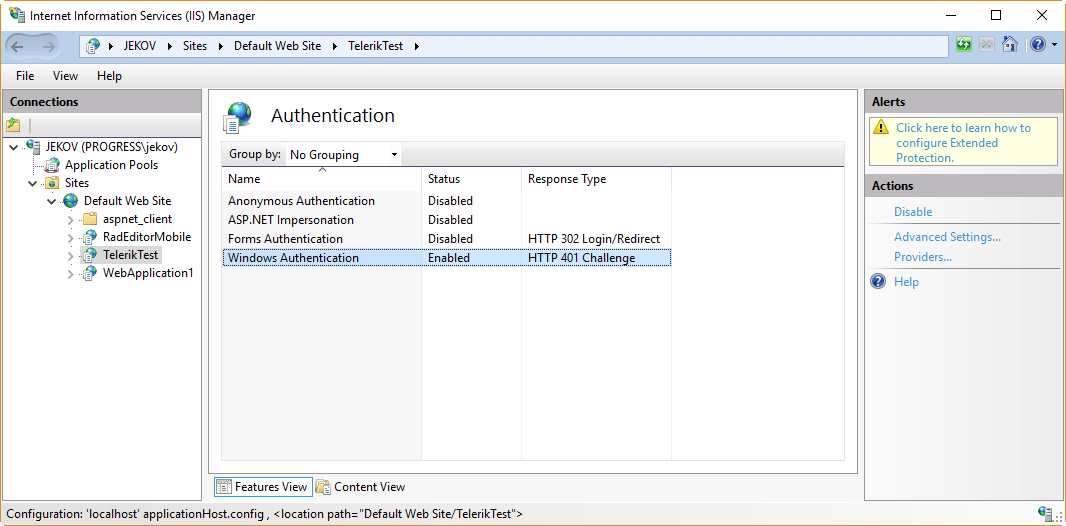Sort by the Response Type column header
The width and height of the screenshot is (1066, 526).
[x=596, y=179]
